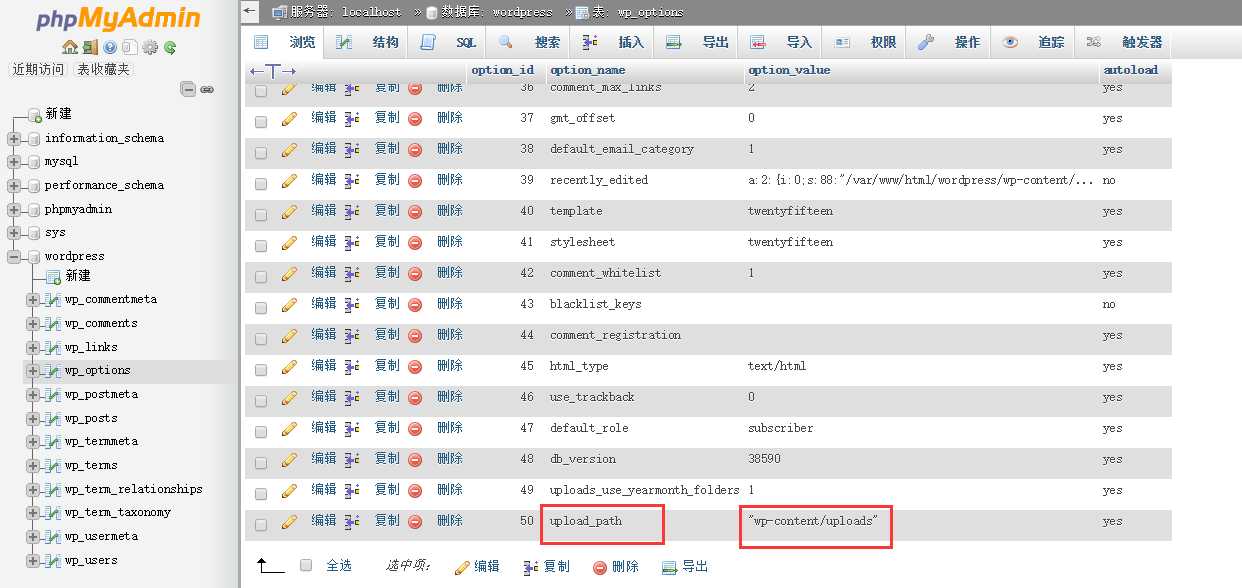The height and width of the screenshot is (588, 1242).
Task: Open the 触发器 (Triggers) tab
Action: tap(1123, 42)
